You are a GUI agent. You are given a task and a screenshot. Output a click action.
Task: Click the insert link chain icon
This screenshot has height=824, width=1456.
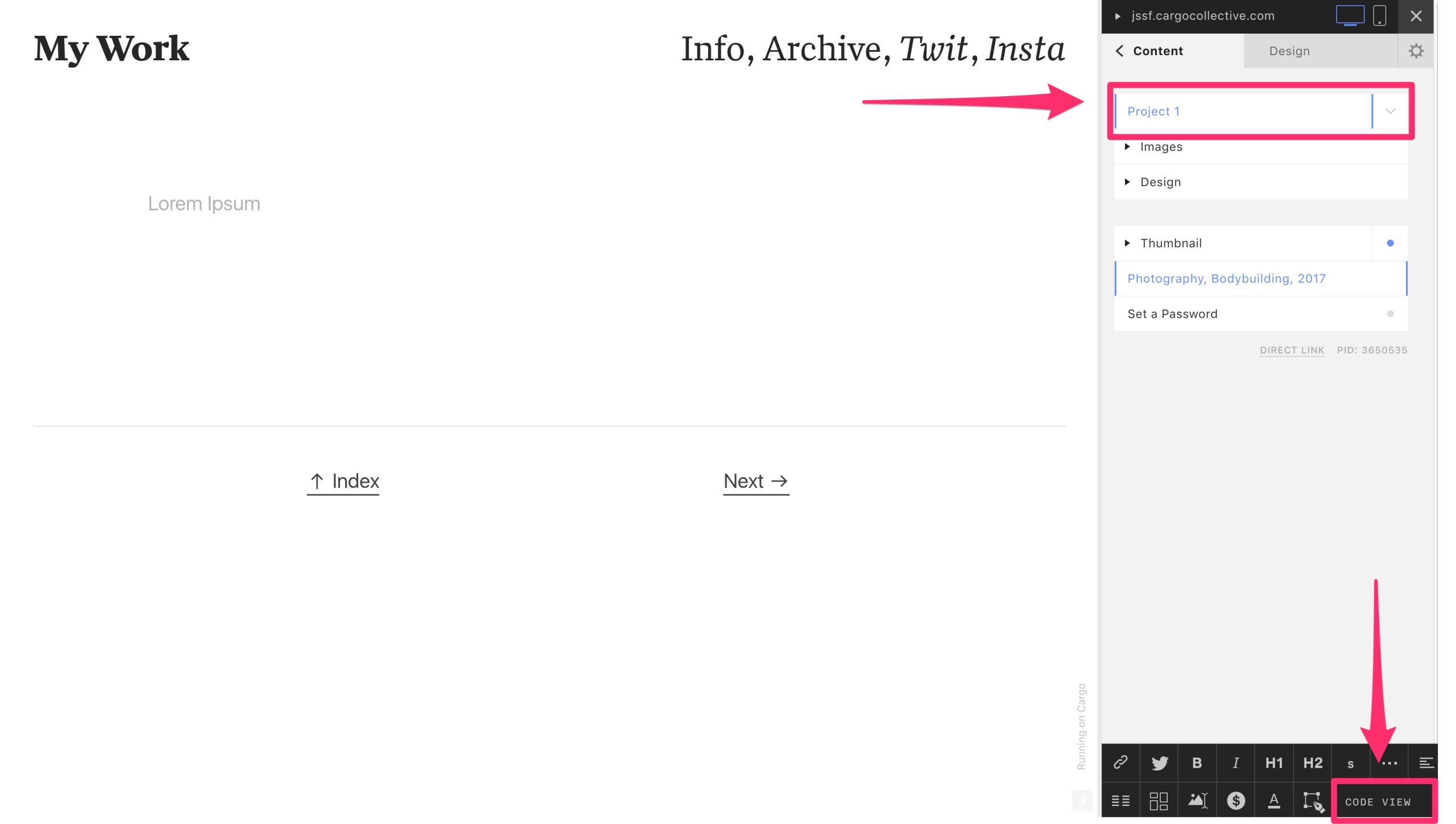(1120, 763)
